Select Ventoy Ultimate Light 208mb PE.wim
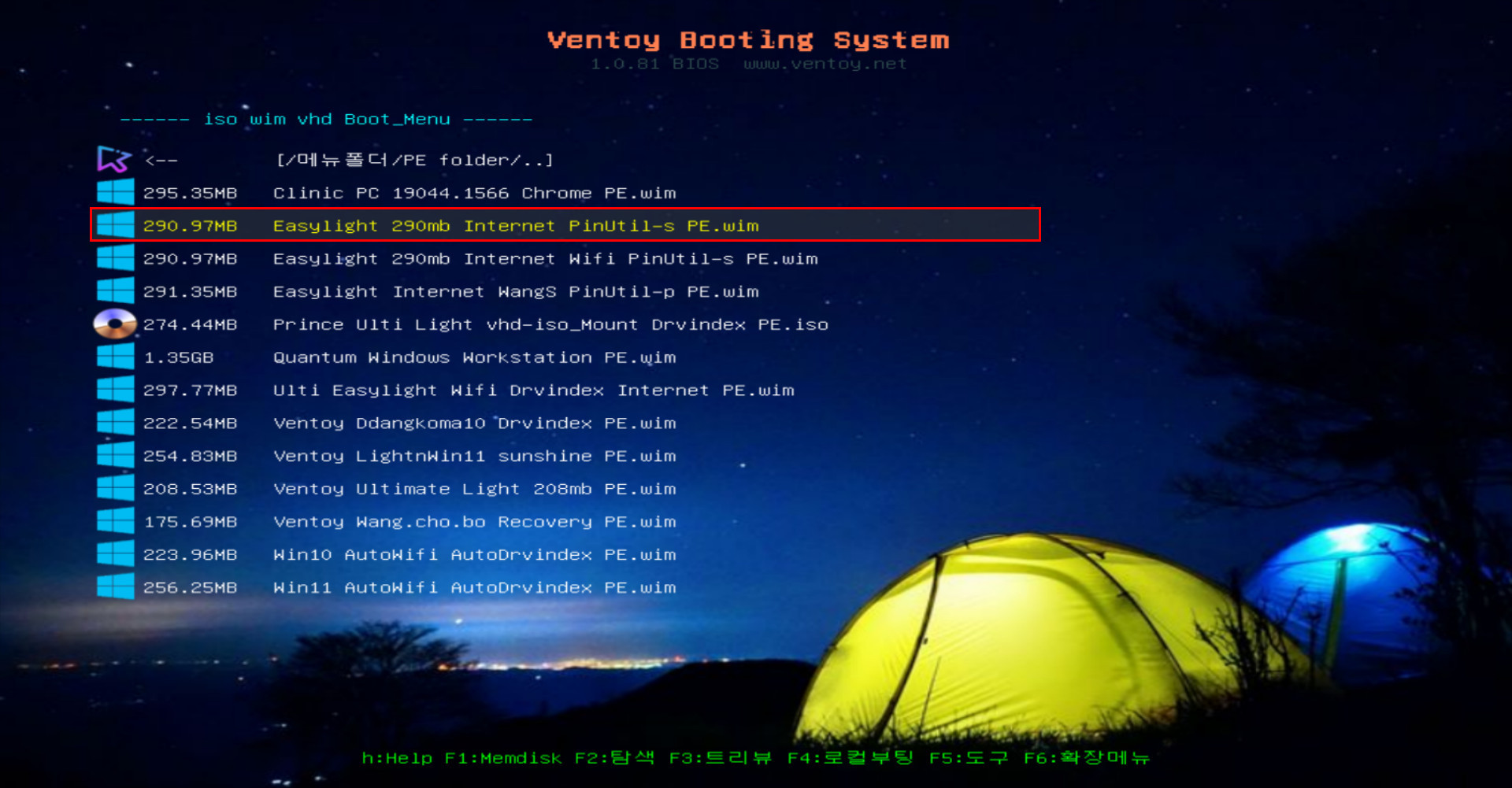Screen dimensions: 1512x788 tap(474, 489)
